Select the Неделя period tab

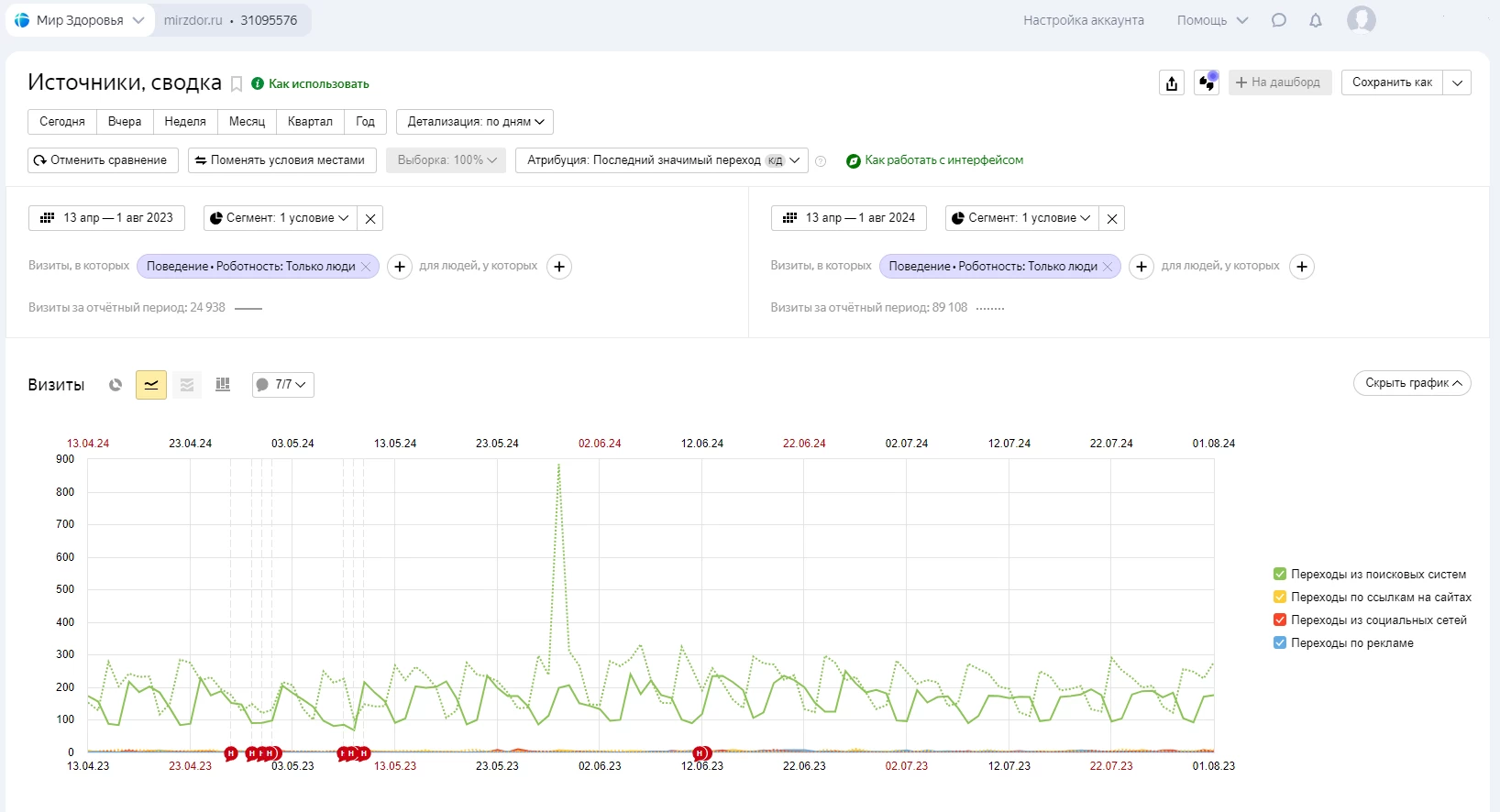(185, 122)
